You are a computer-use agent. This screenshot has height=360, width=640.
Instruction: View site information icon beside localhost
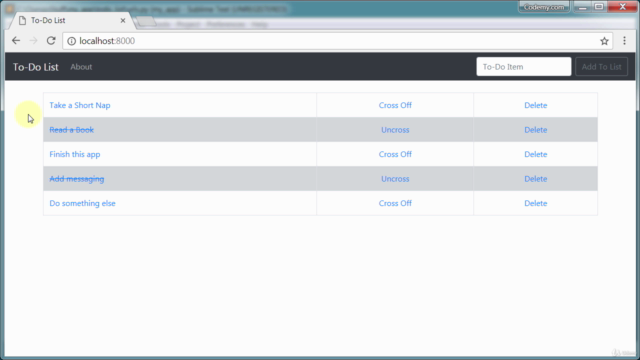pos(71,41)
